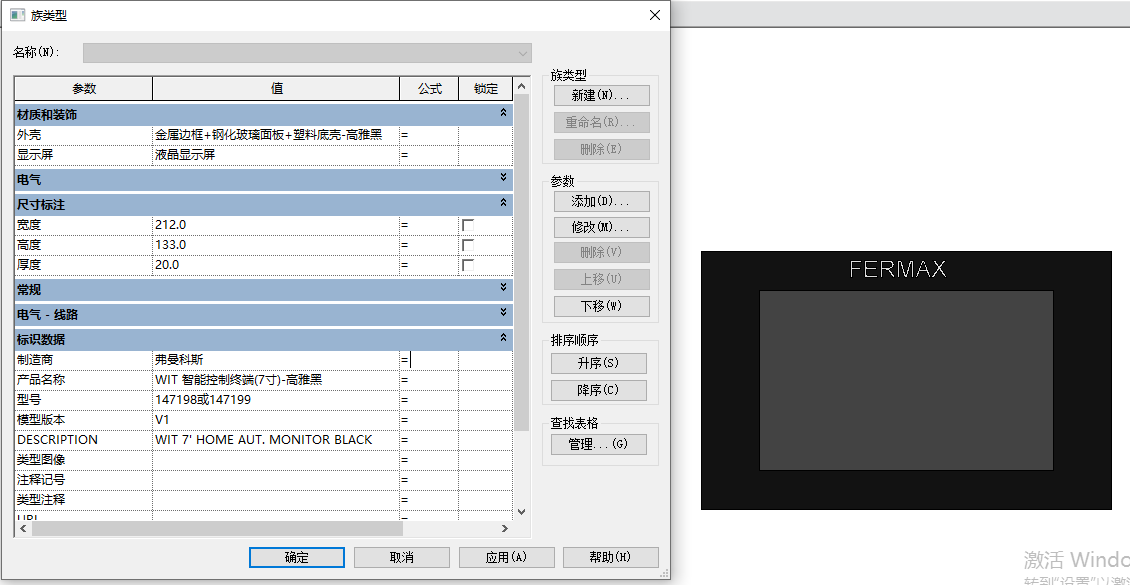Image resolution: width=1130 pixels, height=585 pixels.
Task: Sort parameters with 降序(C)
Action: [598, 390]
